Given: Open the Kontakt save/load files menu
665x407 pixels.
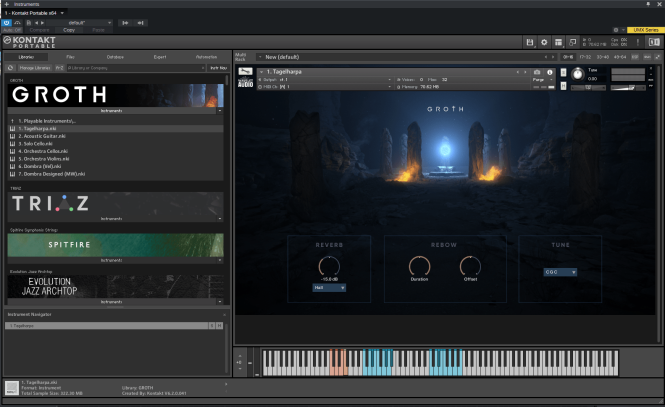Looking at the screenshot, I should 530,42.
